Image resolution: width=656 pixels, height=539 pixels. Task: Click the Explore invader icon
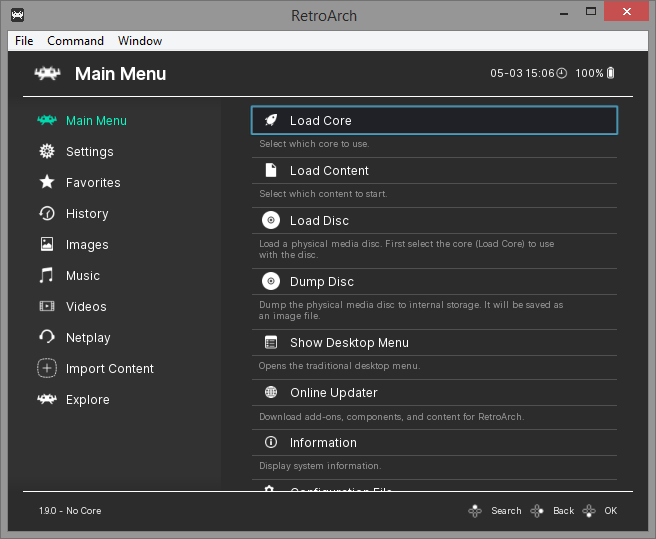(47, 399)
